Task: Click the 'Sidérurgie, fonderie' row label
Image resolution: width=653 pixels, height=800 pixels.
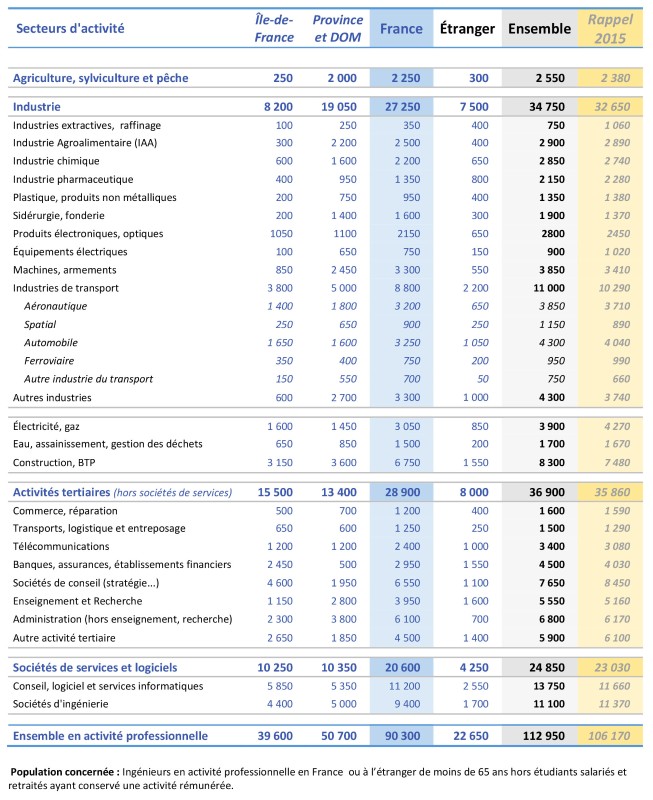Action: click(x=59, y=215)
